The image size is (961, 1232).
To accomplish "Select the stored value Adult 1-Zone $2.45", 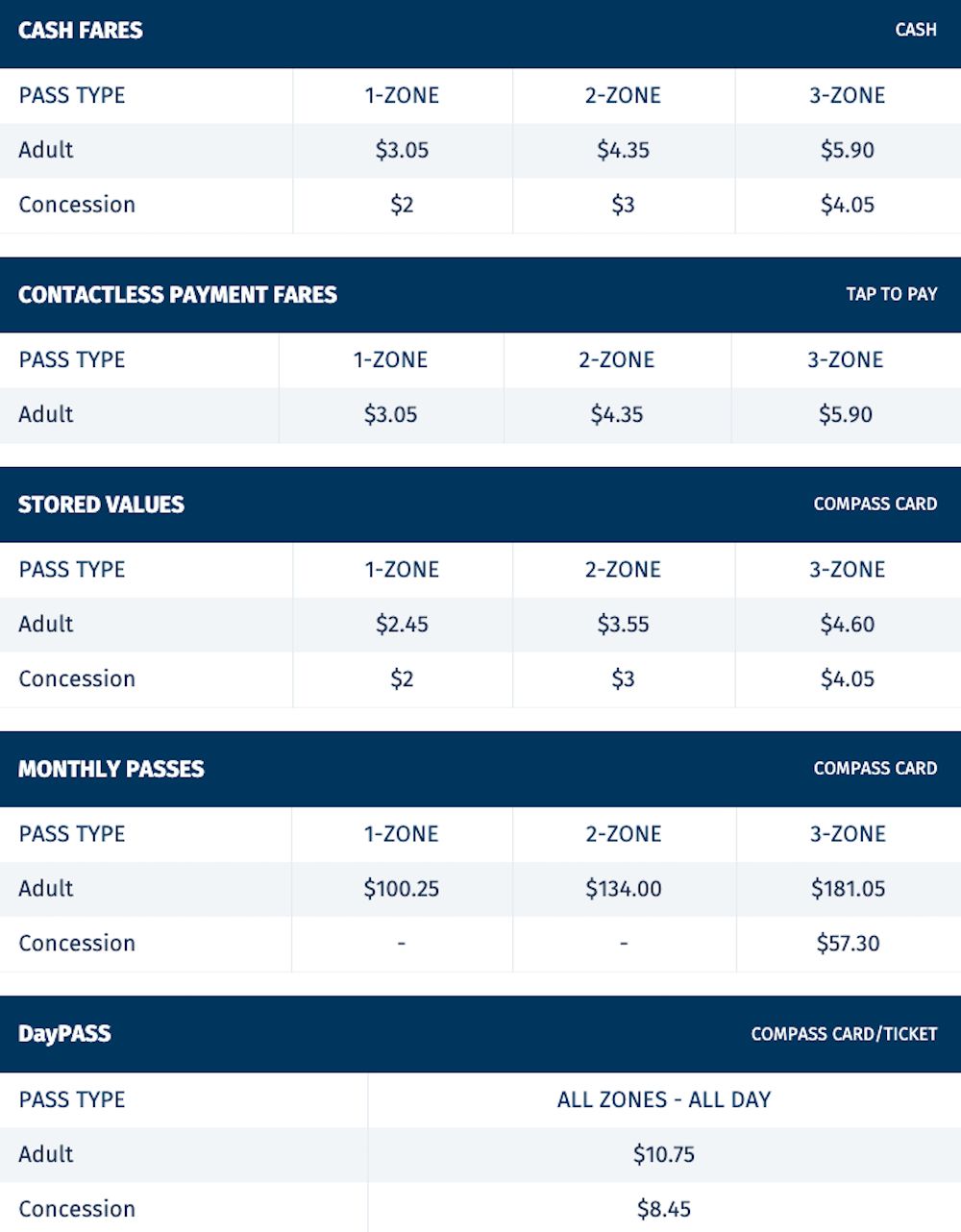I will click(x=402, y=625).
